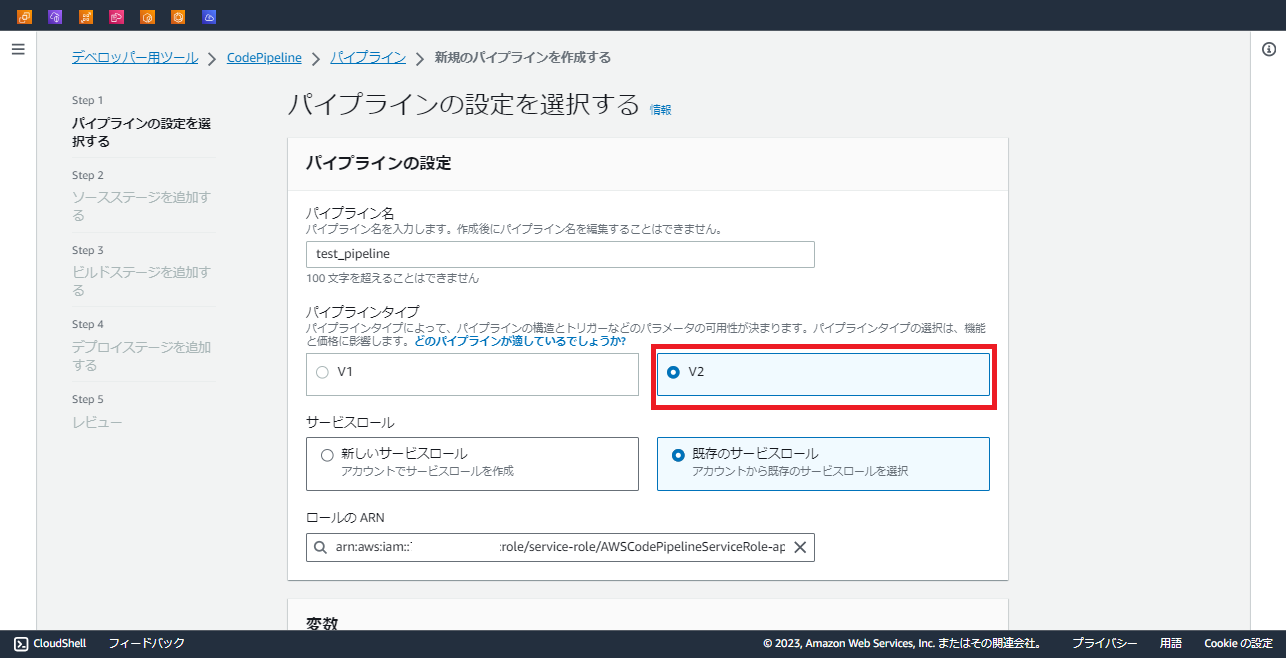
Task: Open the info panel icon at right
Action: tap(1269, 50)
